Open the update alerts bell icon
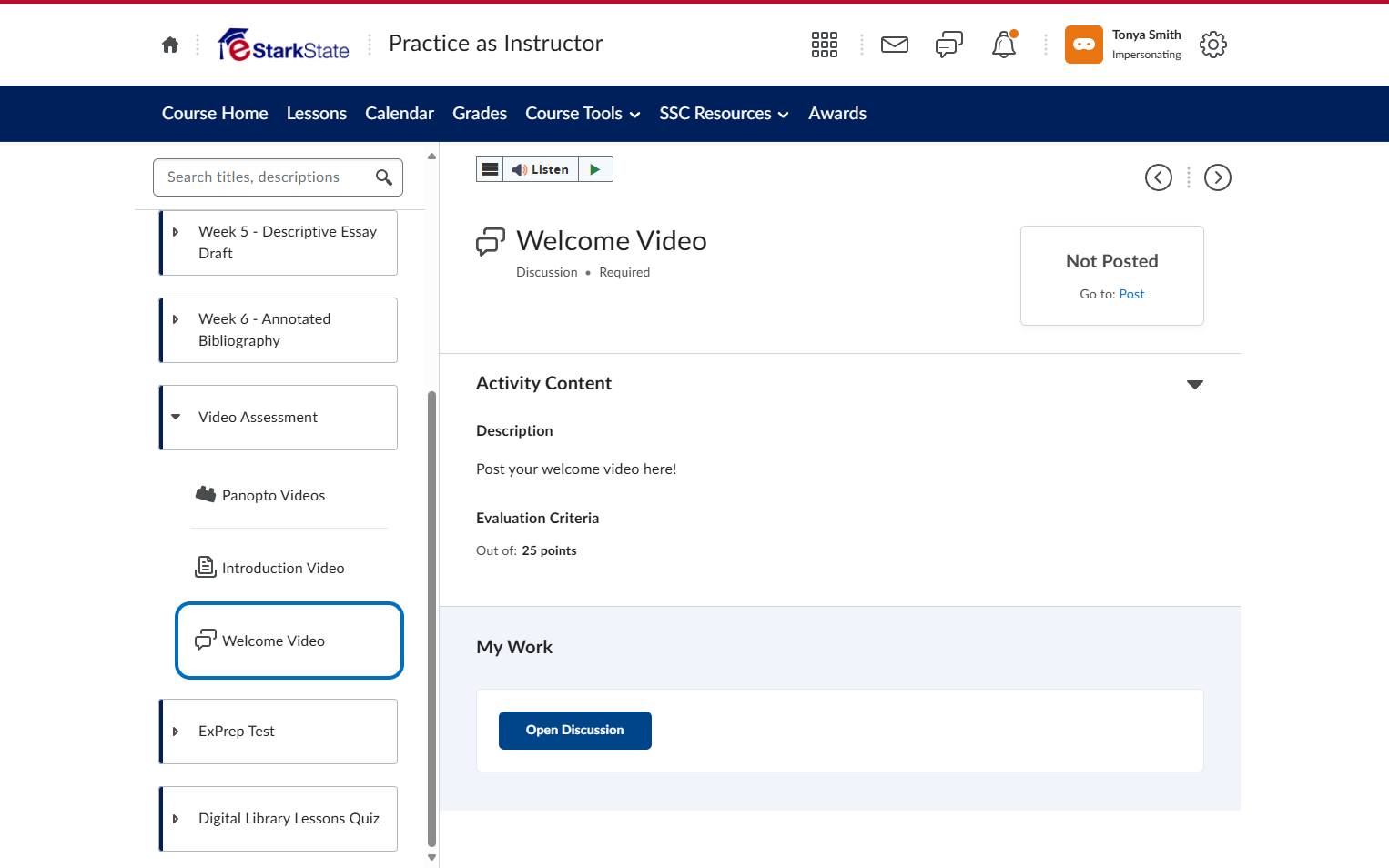The height and width of the screenshot is (868, 1389). 1004,45
